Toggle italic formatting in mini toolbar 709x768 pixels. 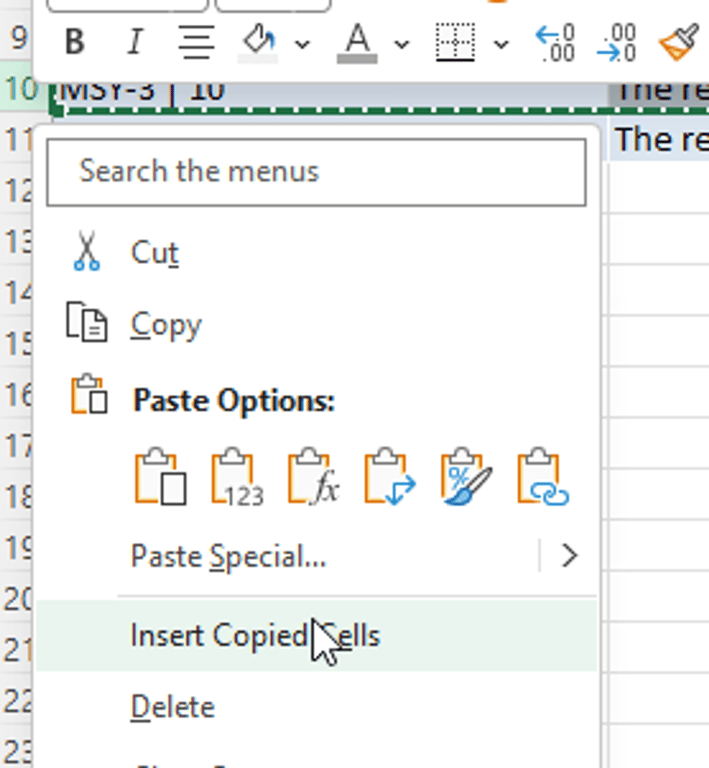point(134,43)
